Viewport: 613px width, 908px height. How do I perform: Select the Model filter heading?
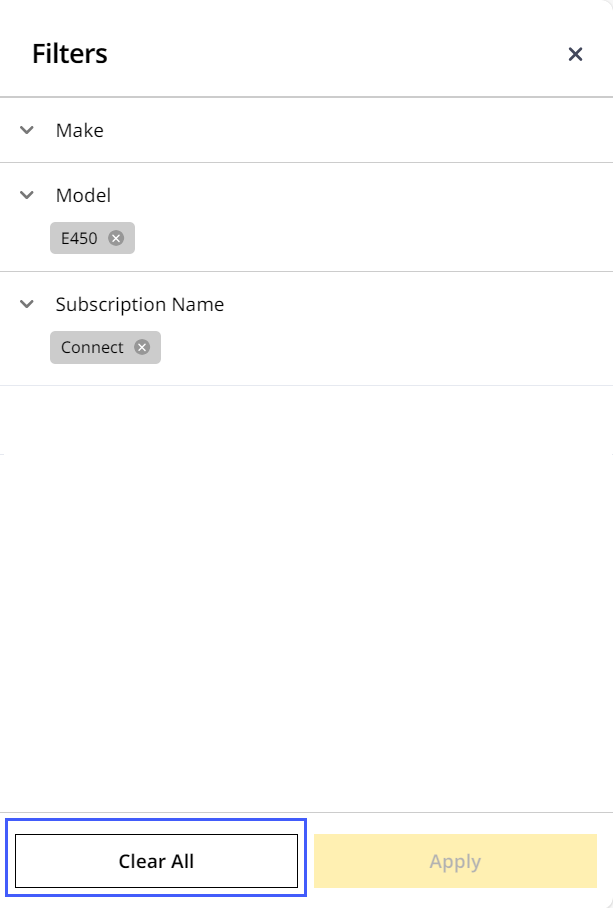(83, 195)
